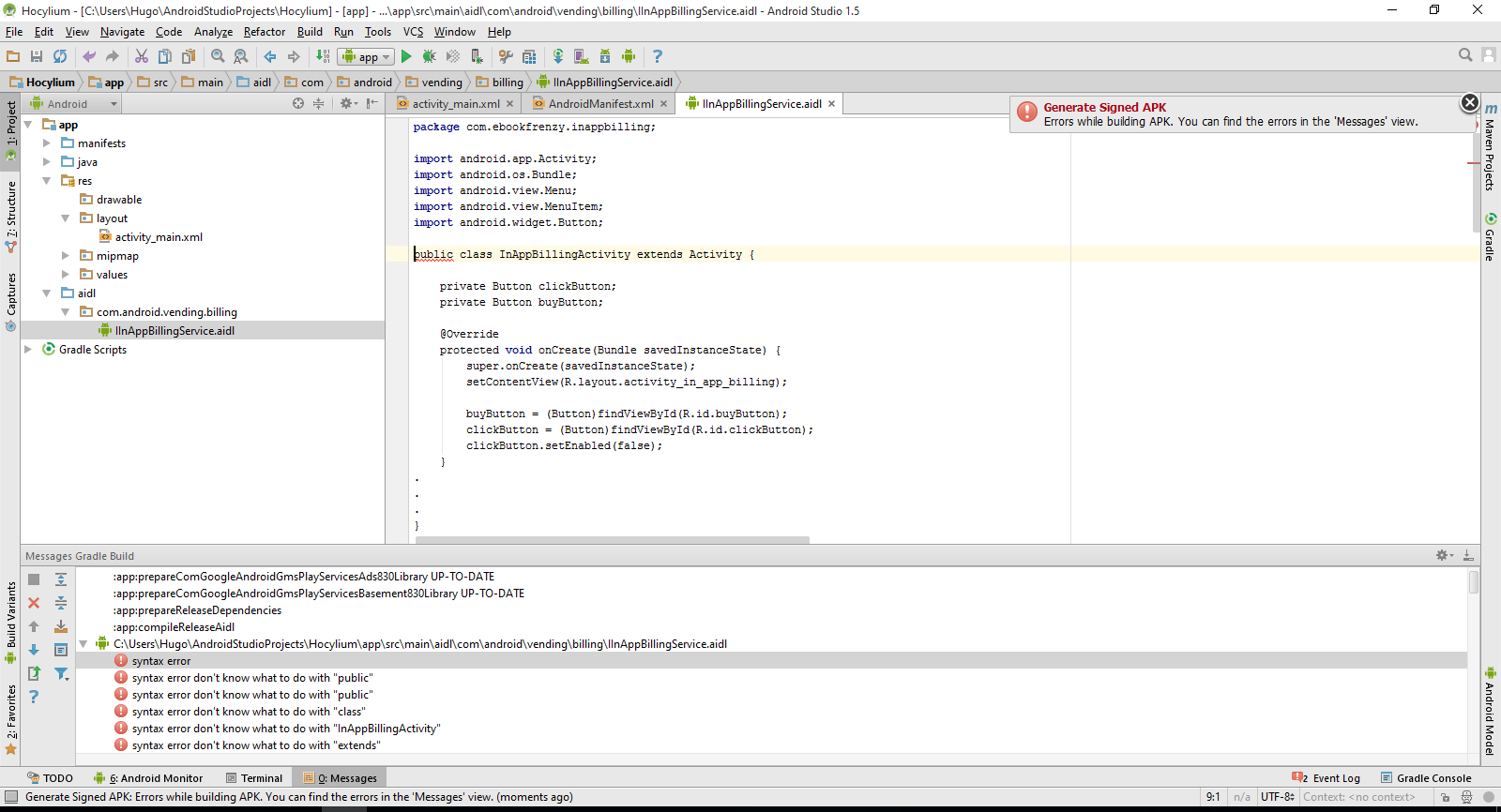Click the editor horizontal scrollbar
The height and width of the screenshot is (812, 1501).
point(612,540)
